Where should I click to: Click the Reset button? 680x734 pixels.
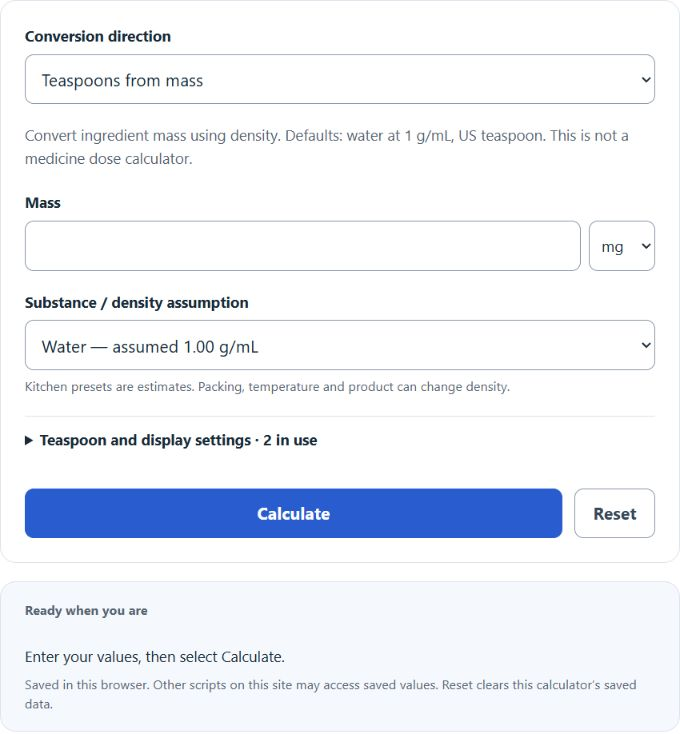[x=614, y=514]
